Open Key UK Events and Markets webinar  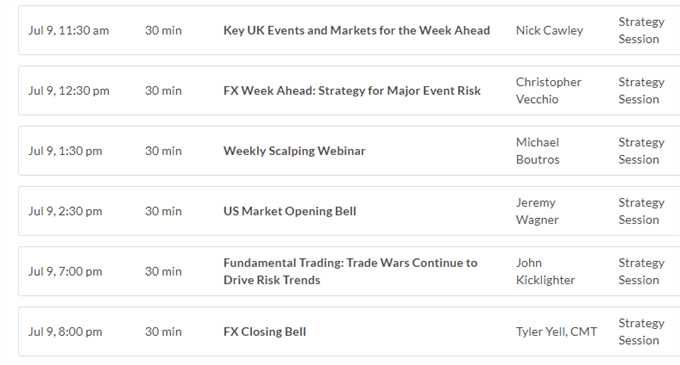(x=356, y=30)
